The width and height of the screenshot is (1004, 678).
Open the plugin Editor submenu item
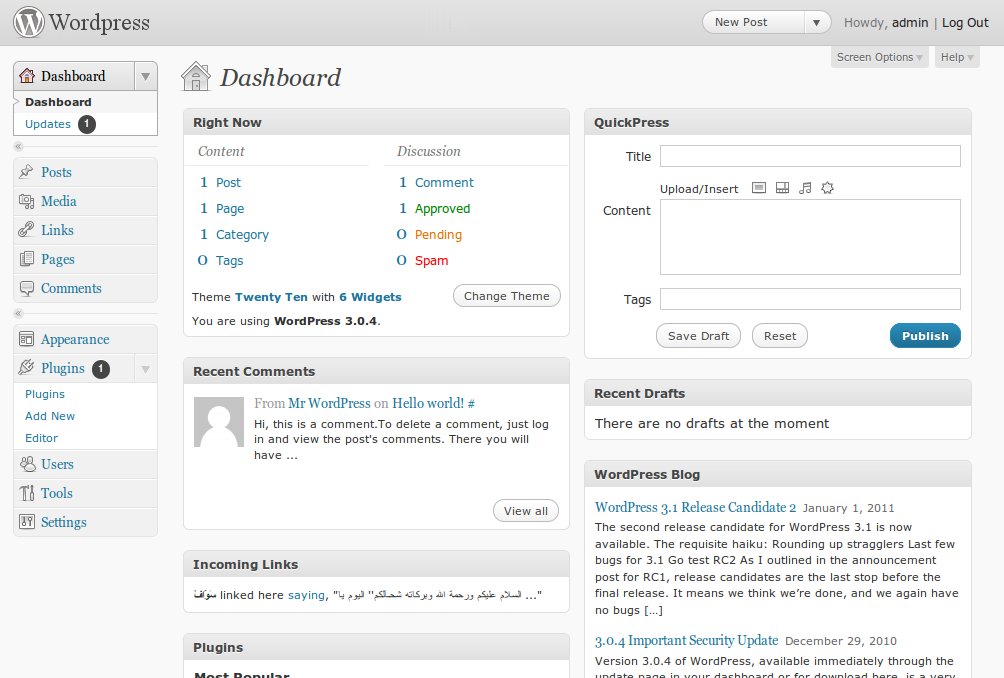tap(42, 438)
